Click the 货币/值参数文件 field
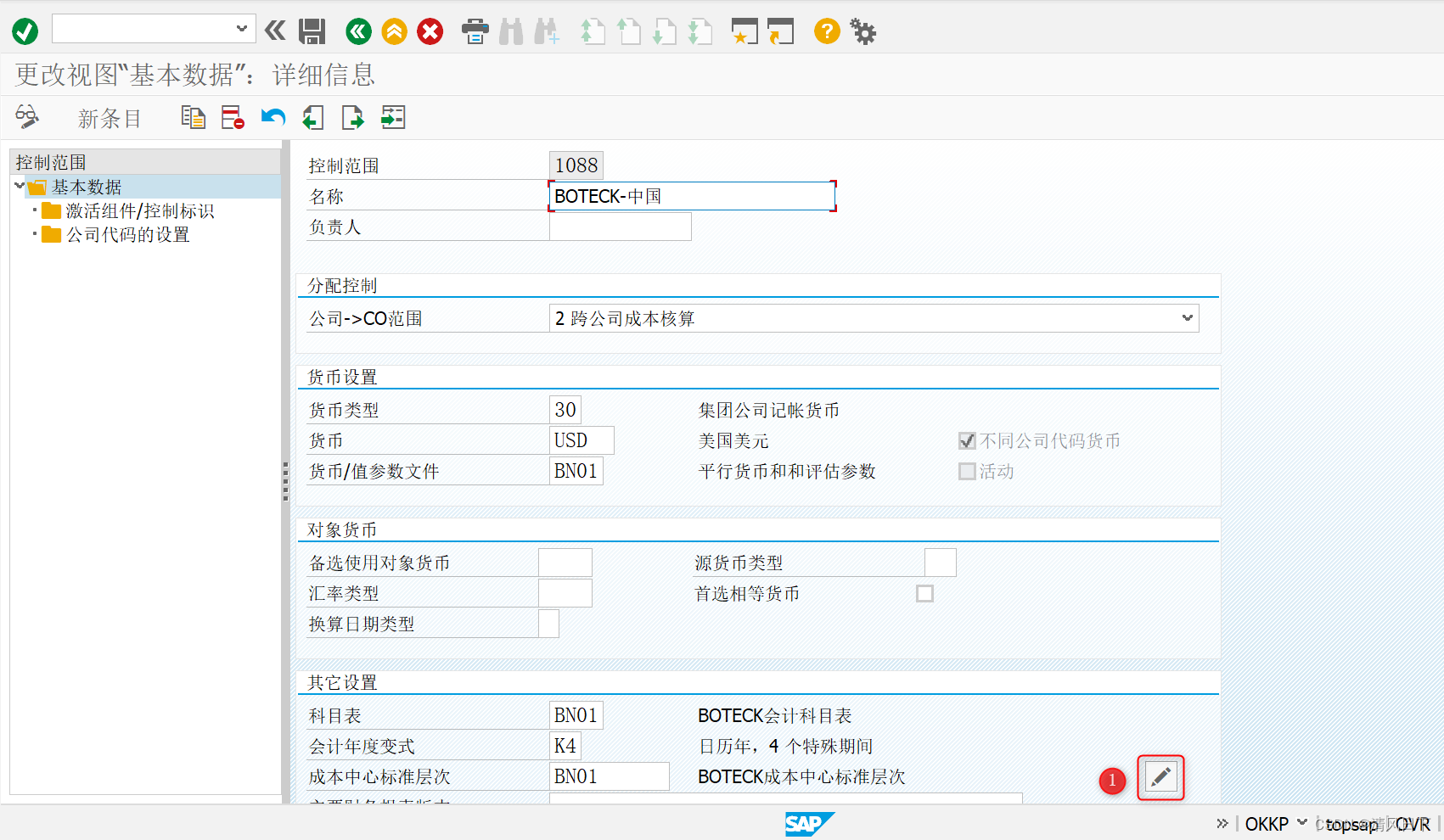 (576, 471)
